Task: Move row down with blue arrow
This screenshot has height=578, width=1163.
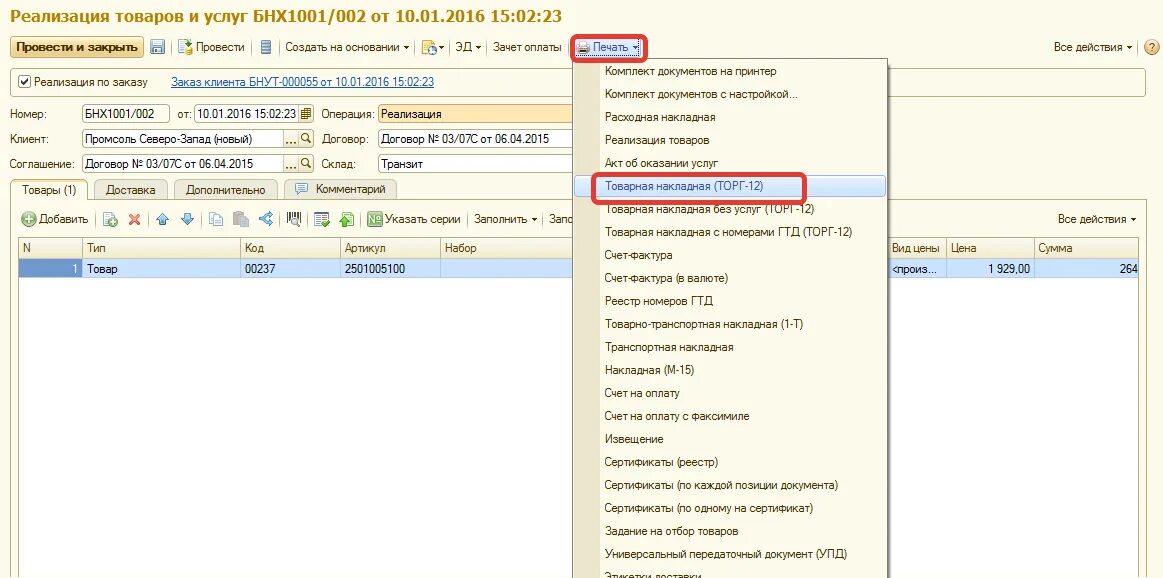Action: (x=187, y=219)
